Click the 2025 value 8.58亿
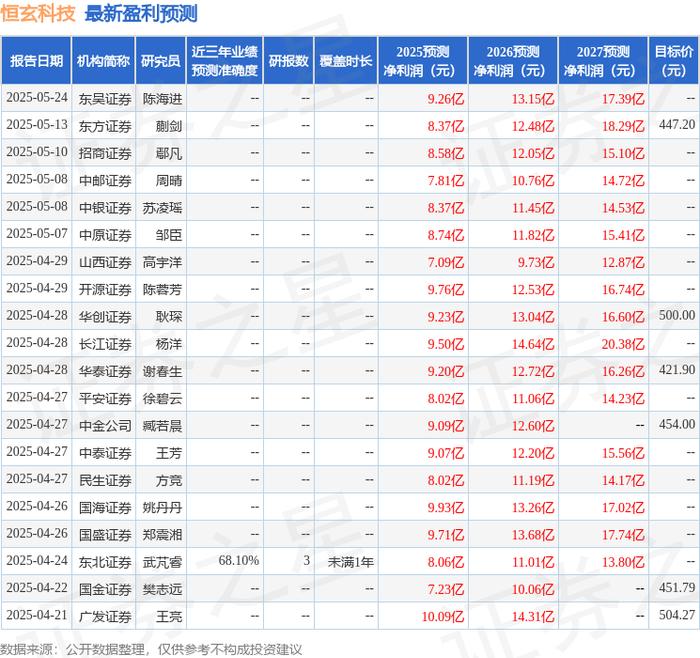 pyautogui.click(x=446, y=153)
